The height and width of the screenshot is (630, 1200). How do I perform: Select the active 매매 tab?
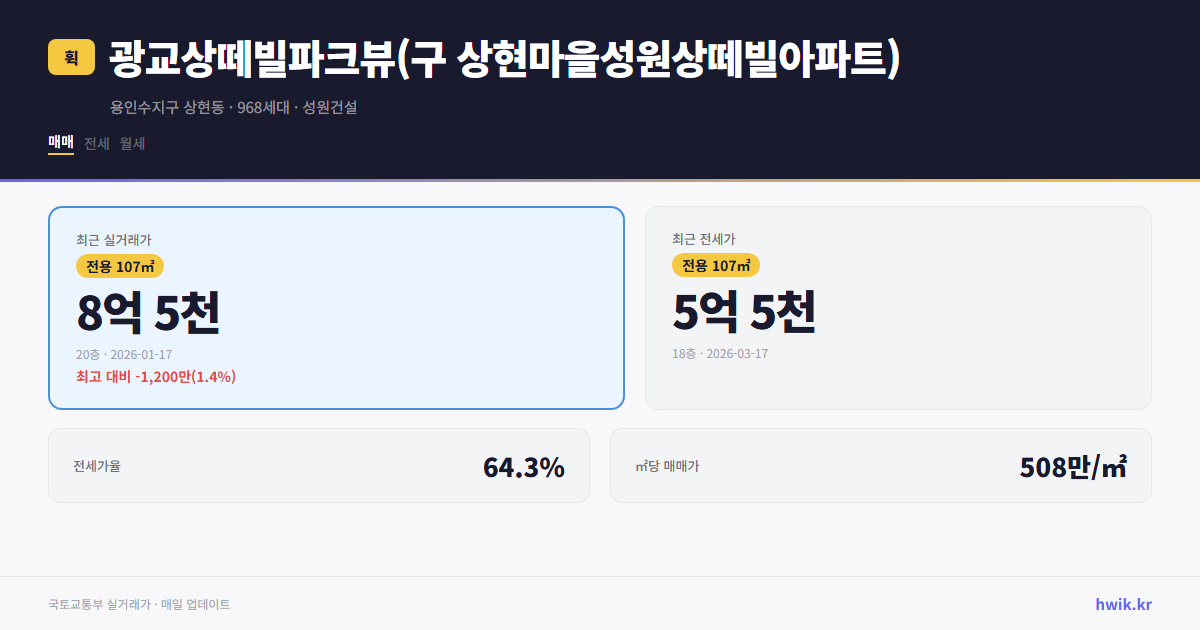click(60, 141)
